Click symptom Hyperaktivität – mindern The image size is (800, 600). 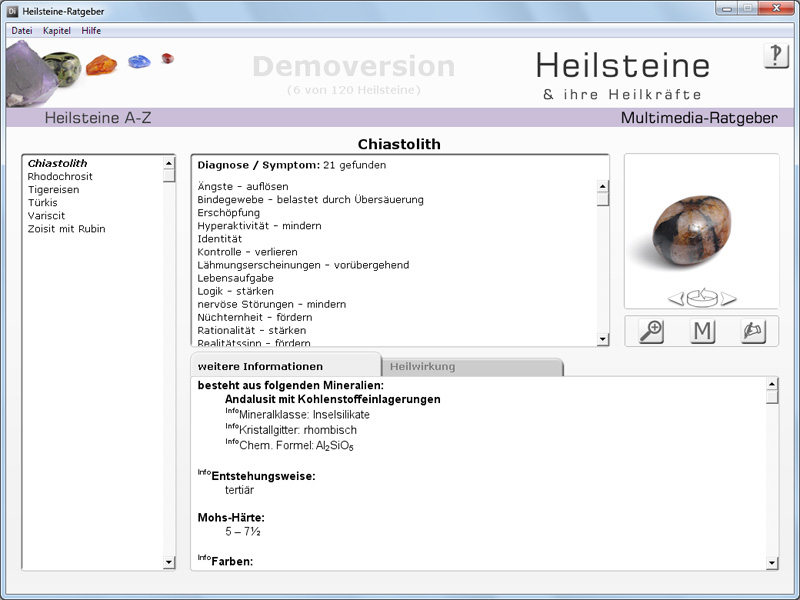(x=259, y=226)
